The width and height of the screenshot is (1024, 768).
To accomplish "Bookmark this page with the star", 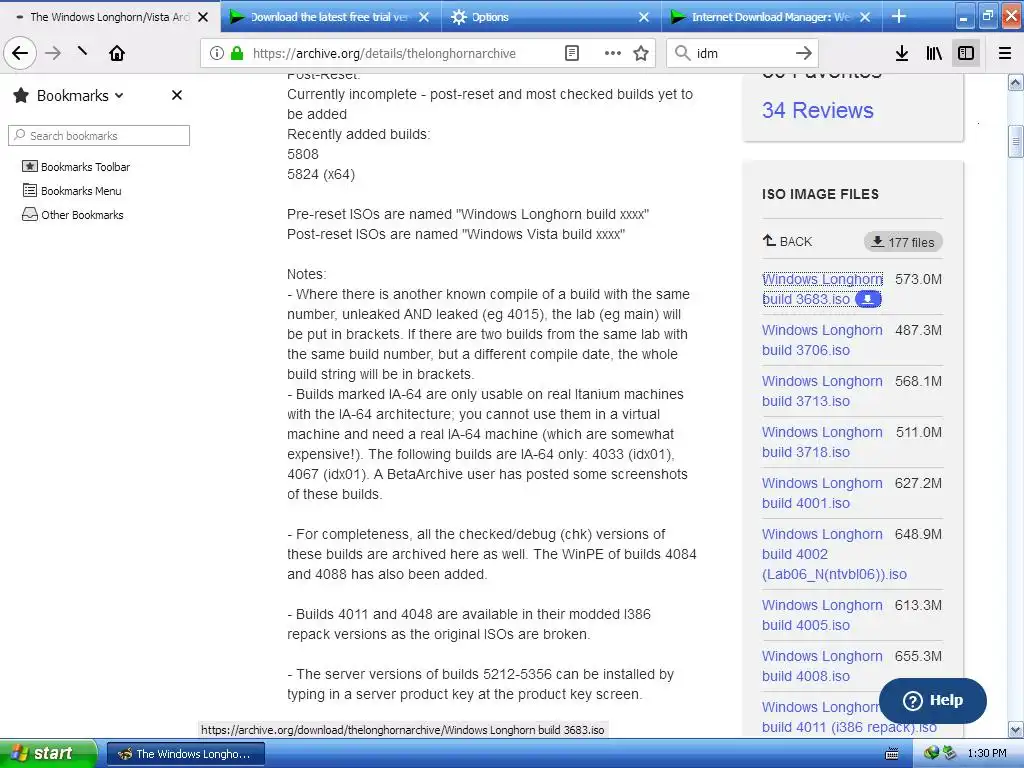I will coord(641,54).
